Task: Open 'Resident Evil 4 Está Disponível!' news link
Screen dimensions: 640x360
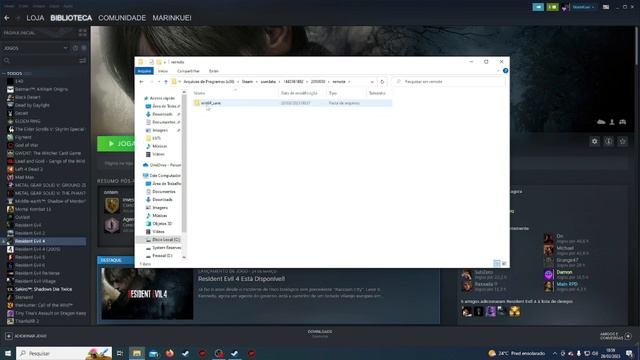Action: click(242, 279)
